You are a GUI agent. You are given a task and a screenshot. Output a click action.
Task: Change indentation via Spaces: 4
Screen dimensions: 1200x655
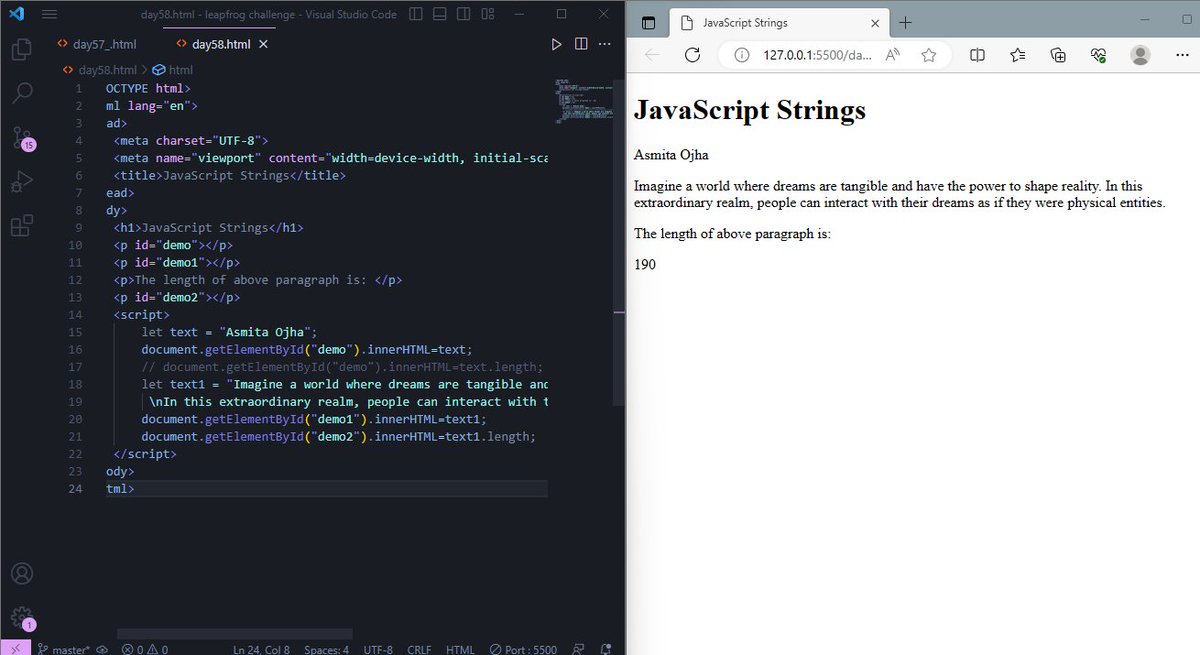pos(327,648)
